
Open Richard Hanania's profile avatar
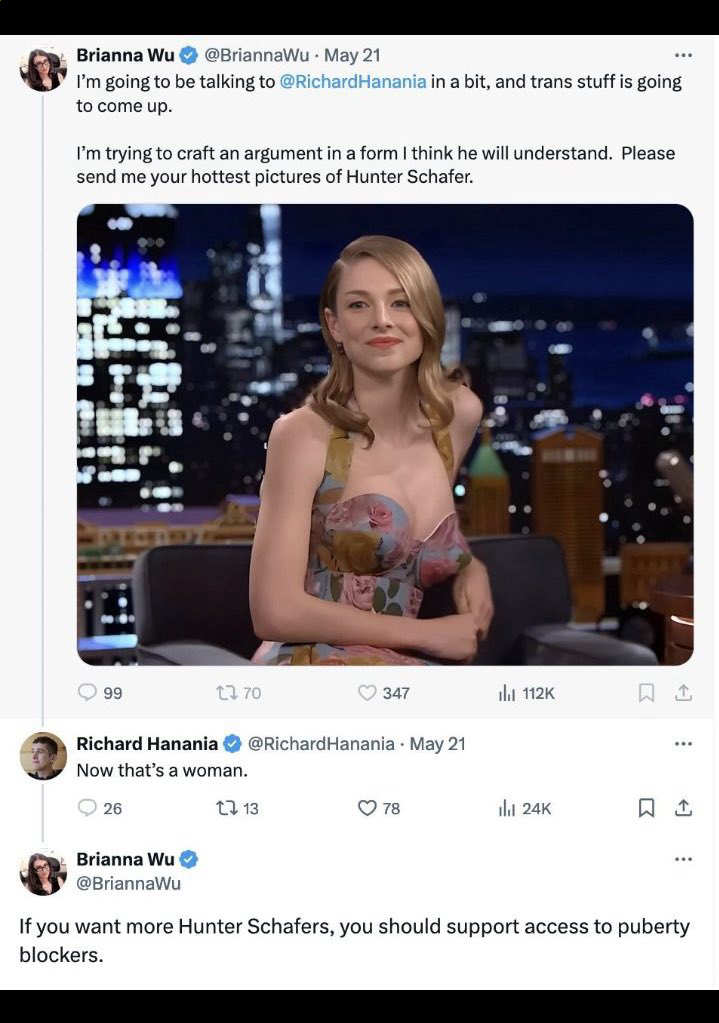point(43,756)
